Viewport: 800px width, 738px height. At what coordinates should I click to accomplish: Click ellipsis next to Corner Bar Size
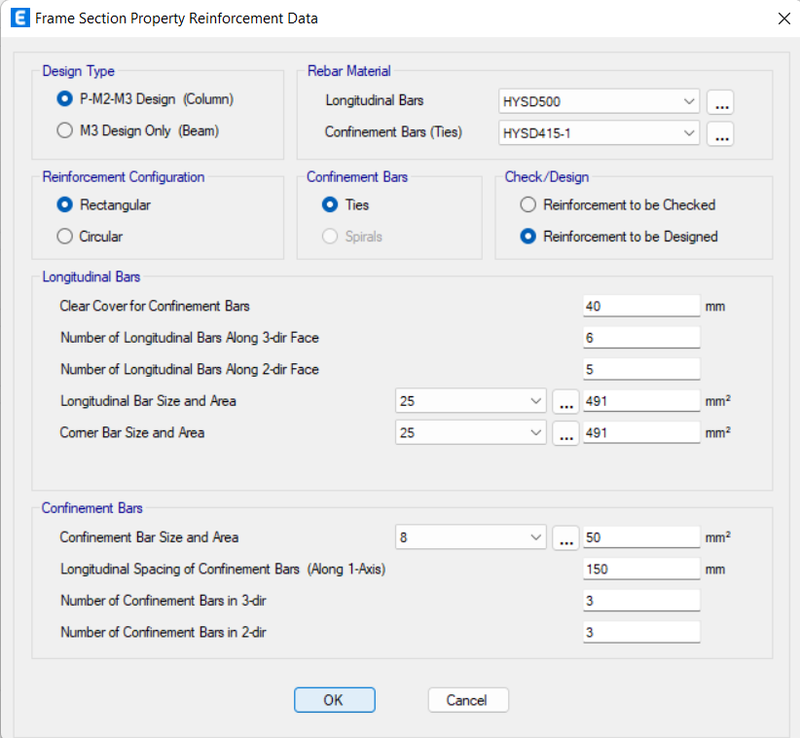(x=566, y=433)
